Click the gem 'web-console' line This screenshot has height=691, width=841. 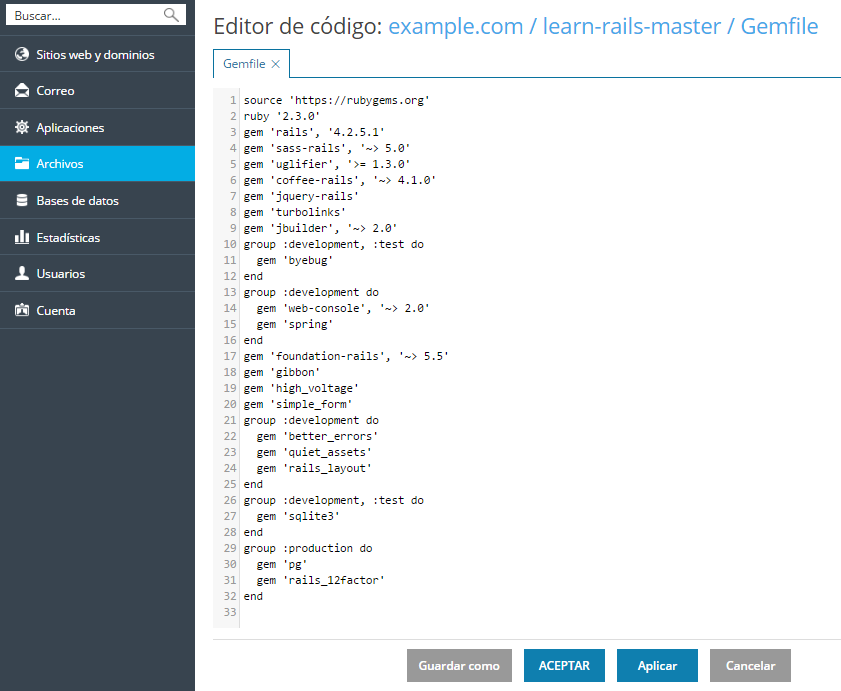coord(343,308)
